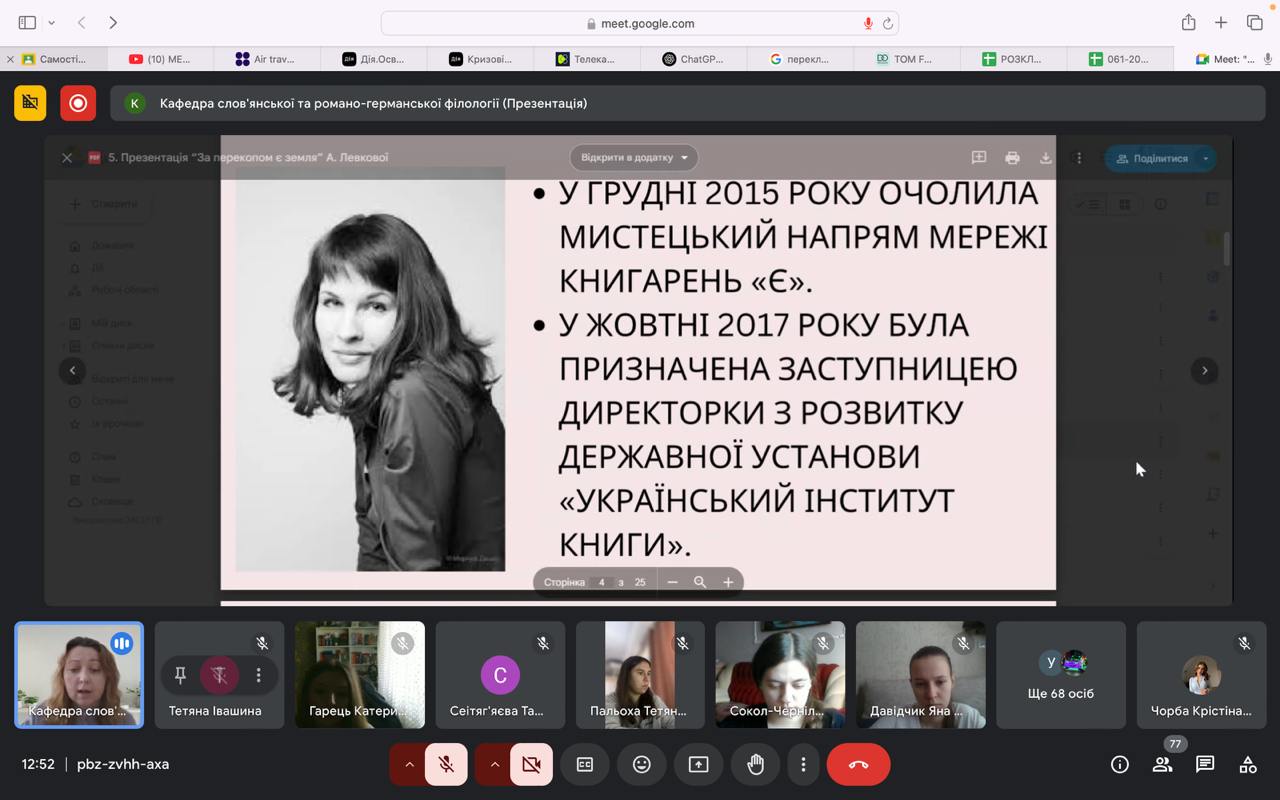Switch to the Самості... tab

(x=56, y=59)
